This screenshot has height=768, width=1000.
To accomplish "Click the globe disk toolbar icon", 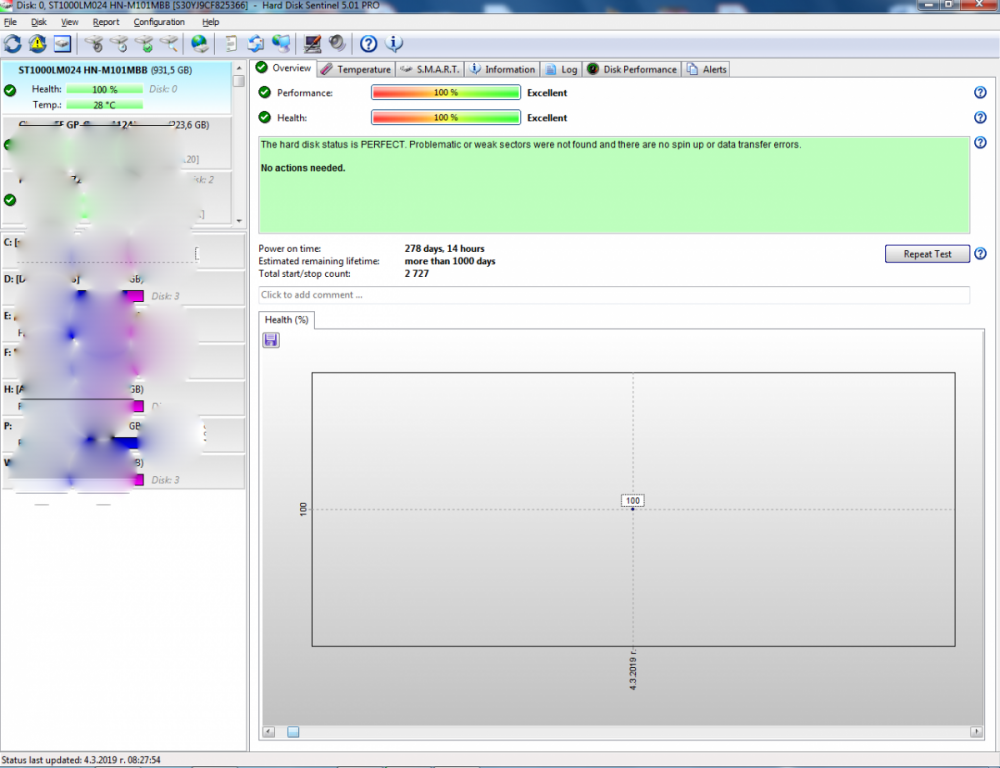I will pos(200,43).
